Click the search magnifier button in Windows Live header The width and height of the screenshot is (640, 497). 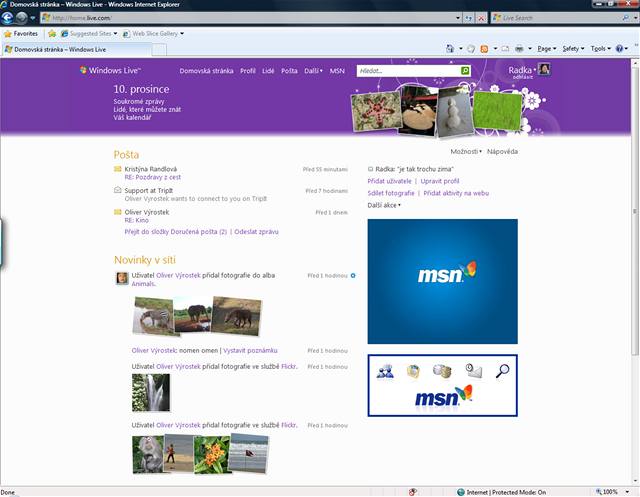pos(465,71)
